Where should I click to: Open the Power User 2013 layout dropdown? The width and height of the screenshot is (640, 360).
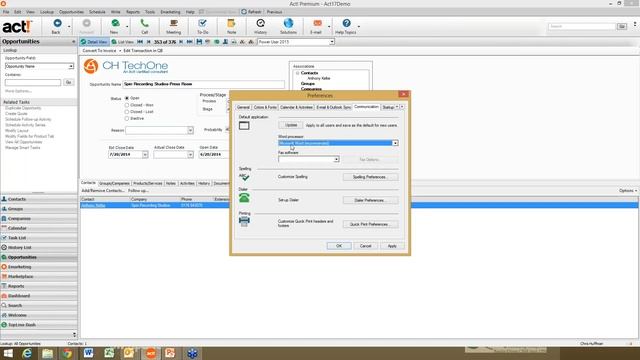[332, 42]
